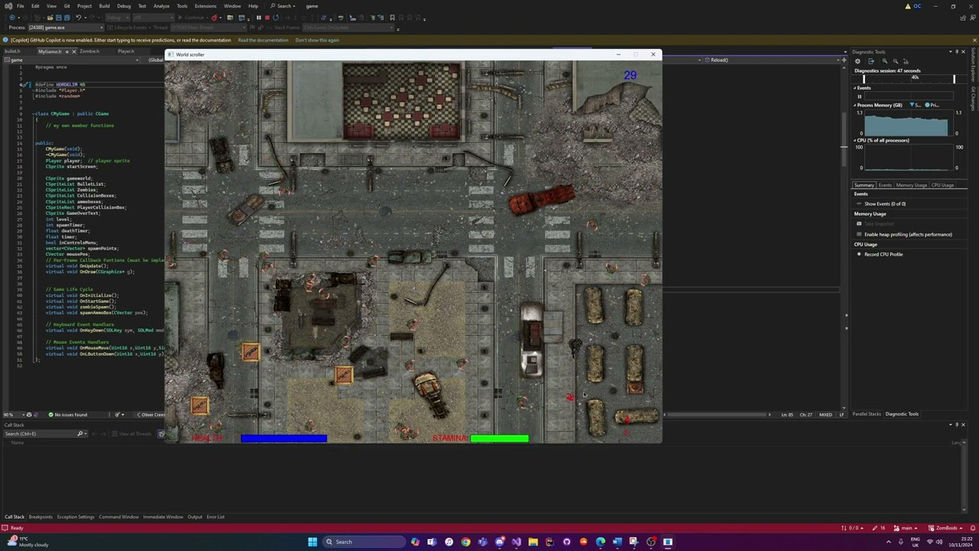The image size is (979, 551).
Task: Click the Windows taskbar Search box
Action: pos(364,542)
